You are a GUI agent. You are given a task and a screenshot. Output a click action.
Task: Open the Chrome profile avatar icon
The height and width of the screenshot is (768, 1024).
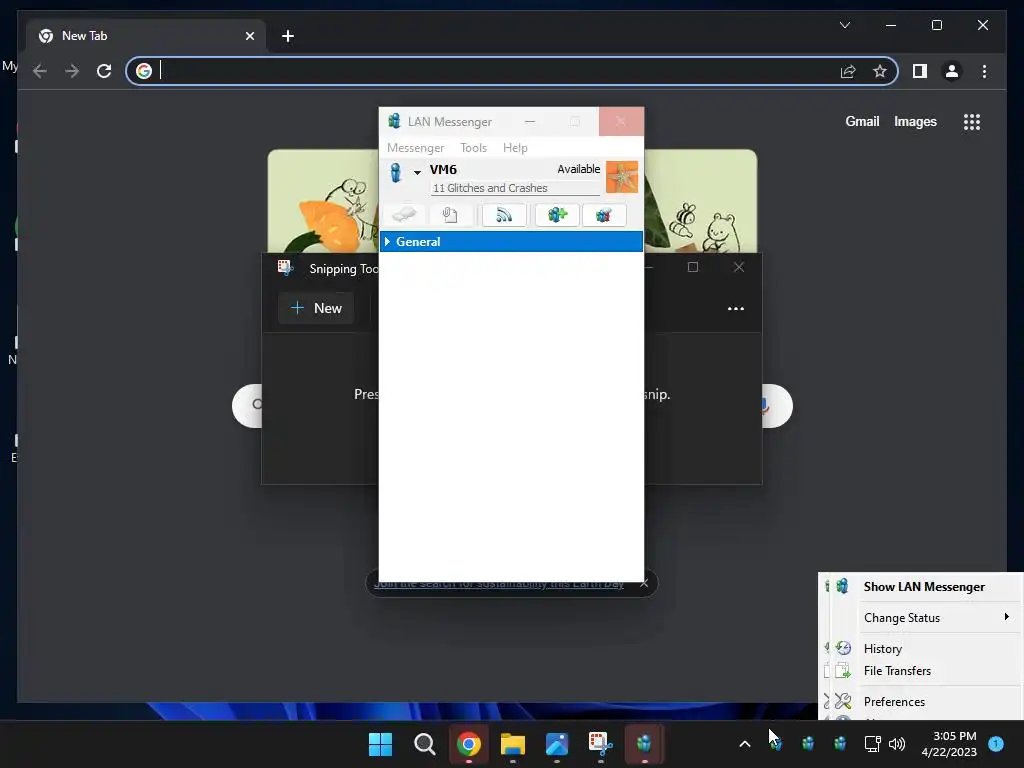click(952, 71)
